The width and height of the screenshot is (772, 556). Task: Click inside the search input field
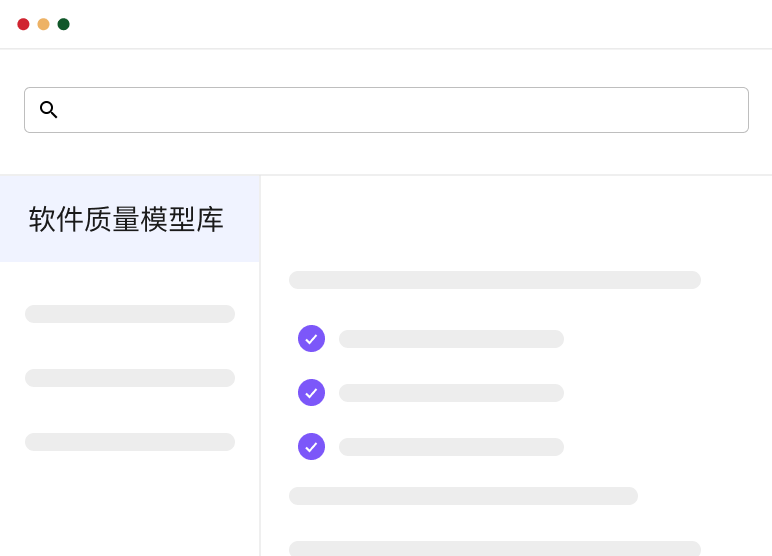[x=400, y=110]
